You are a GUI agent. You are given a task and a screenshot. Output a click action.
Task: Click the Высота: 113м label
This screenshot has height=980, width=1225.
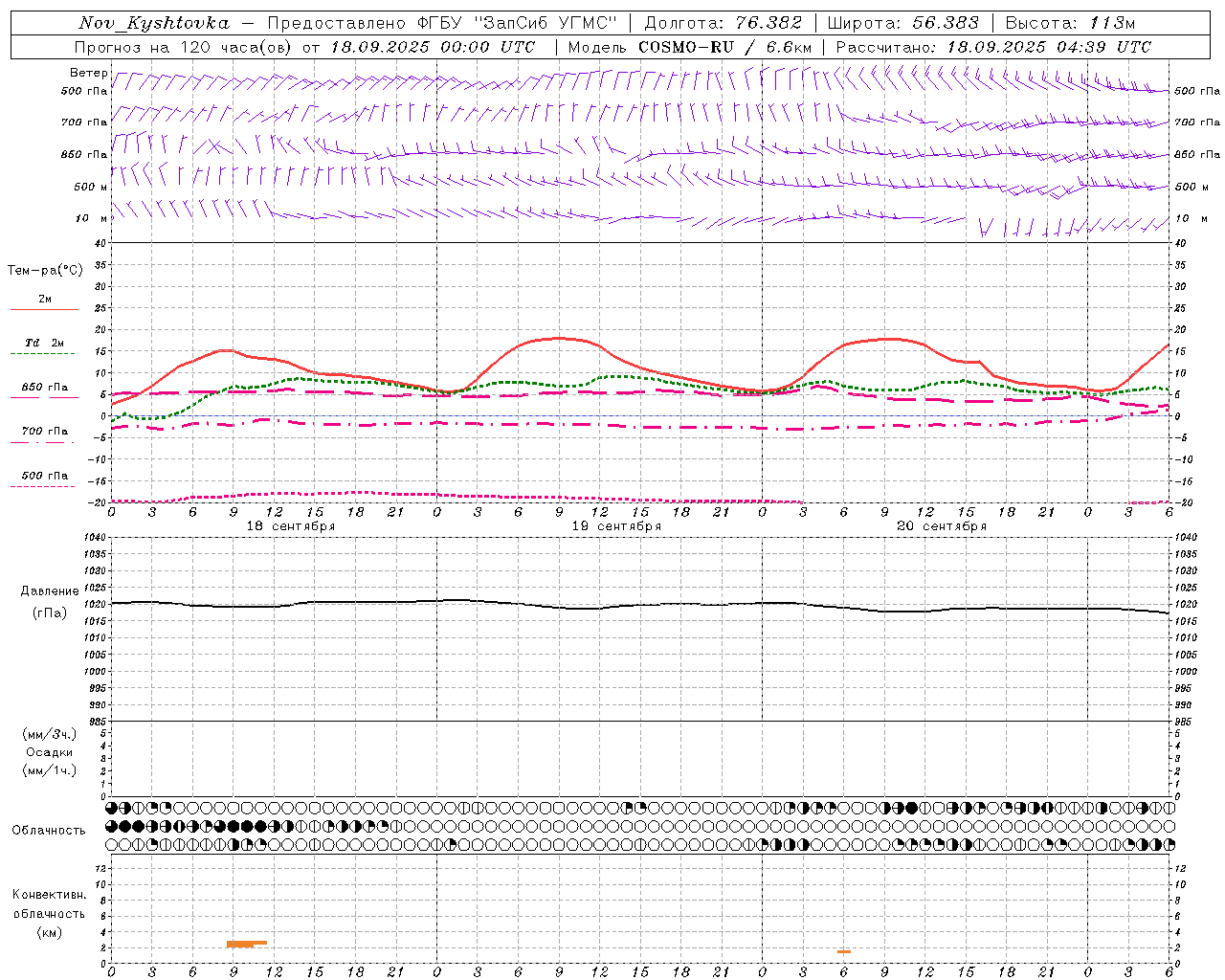click(1070, 23)
